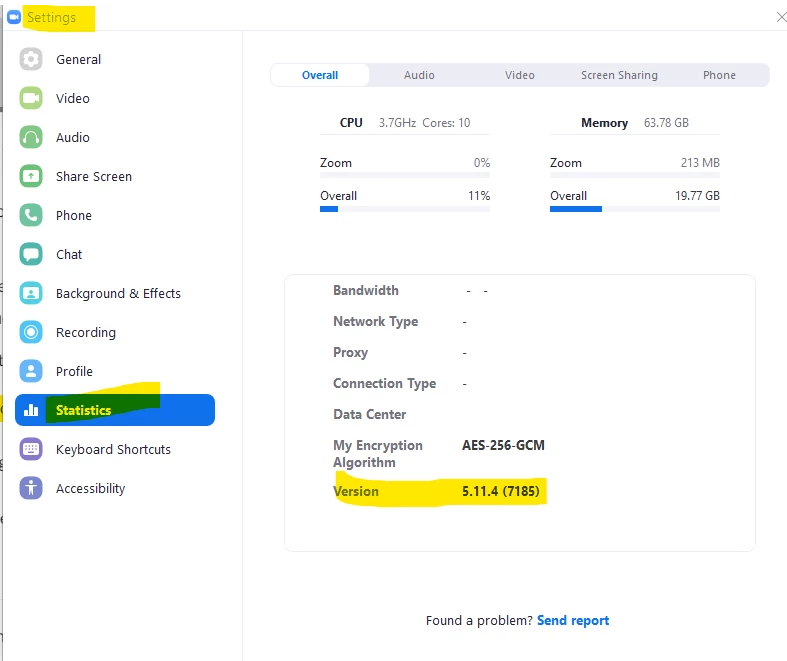Open Share Screen settings label
This screenshot has width=787, height=661.
[94, 176]
